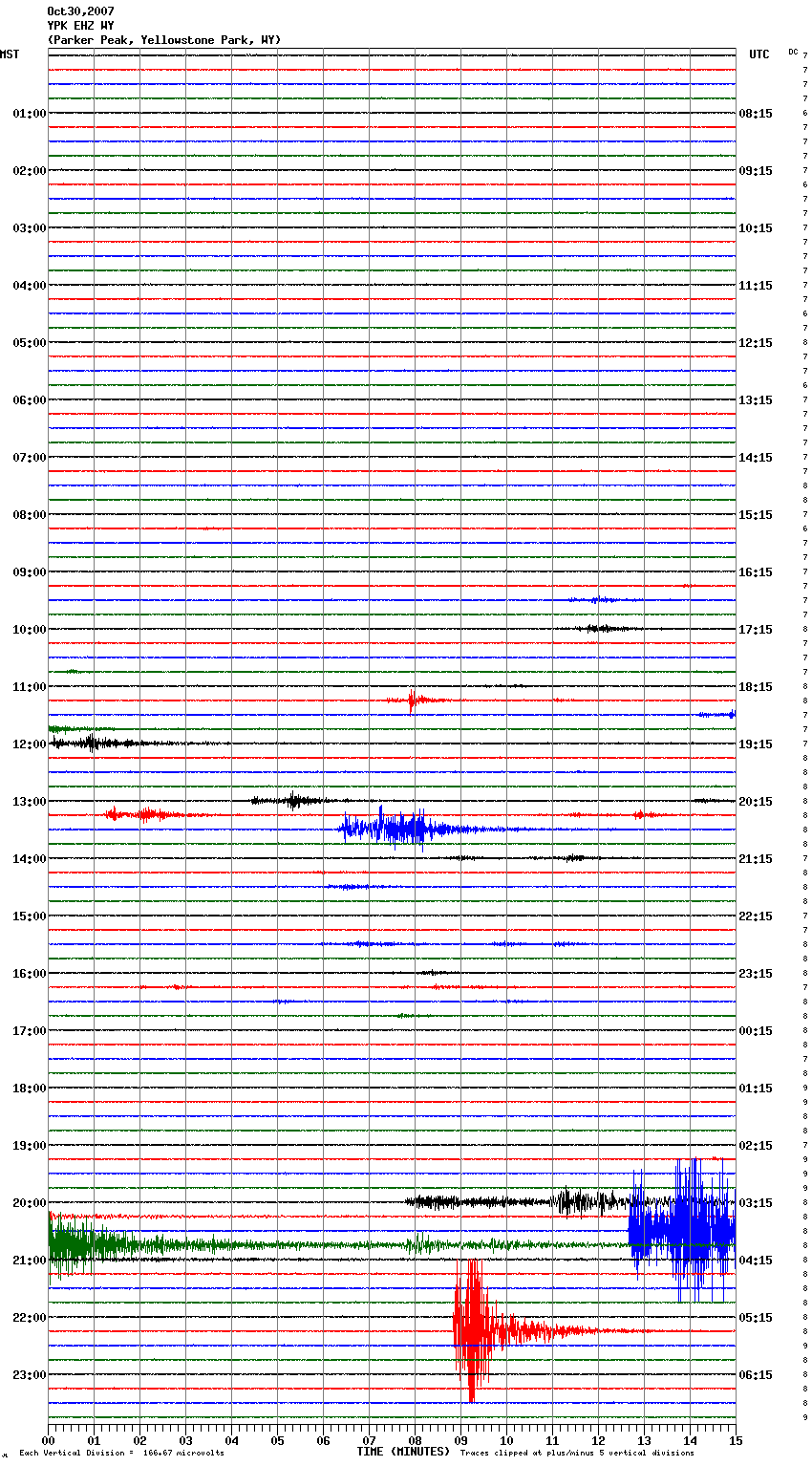Select the 04:00 MST time label

[x=30, y=286]
